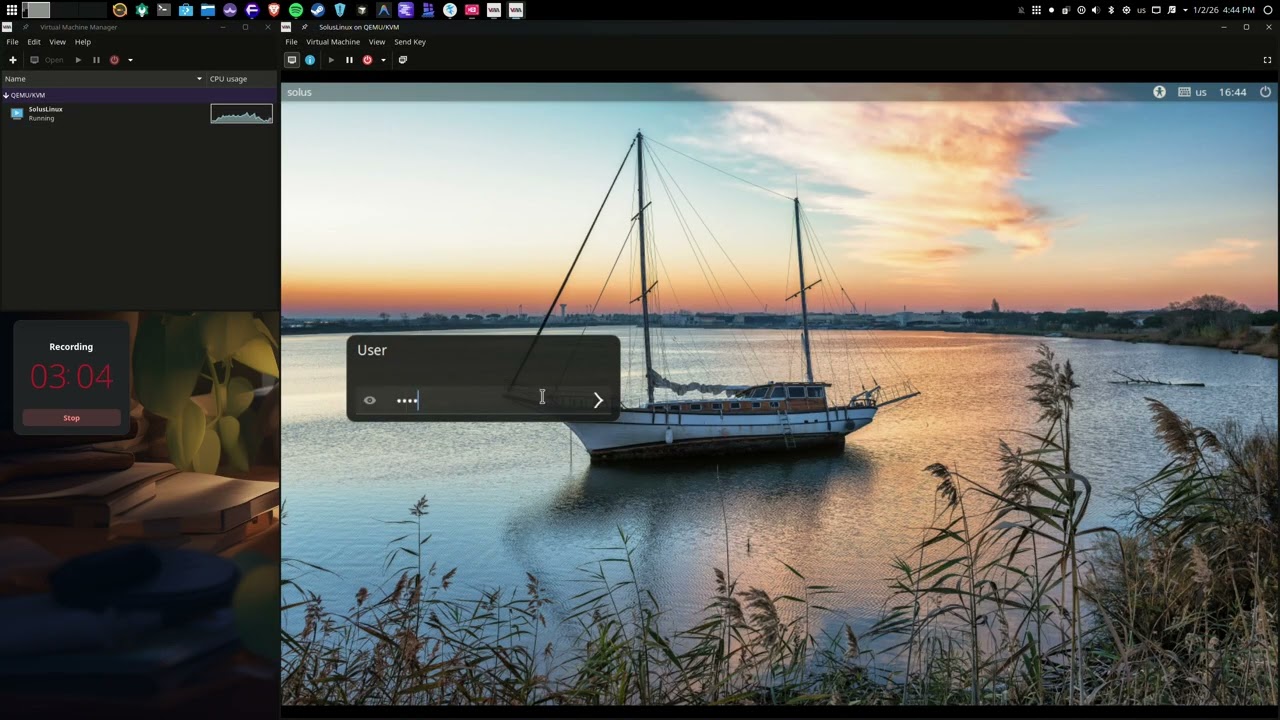Open the manage snapshots view icon
The height and width of the screenshot is (720, 1280).
(403, 60)
